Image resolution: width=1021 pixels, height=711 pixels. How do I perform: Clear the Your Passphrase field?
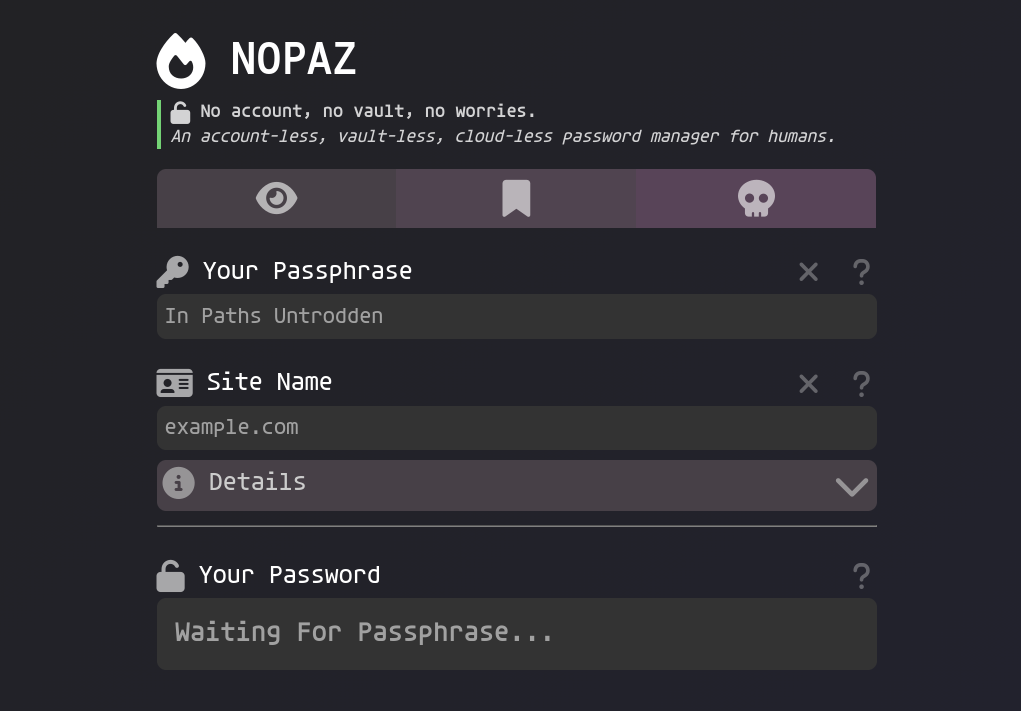click(808, 271)
